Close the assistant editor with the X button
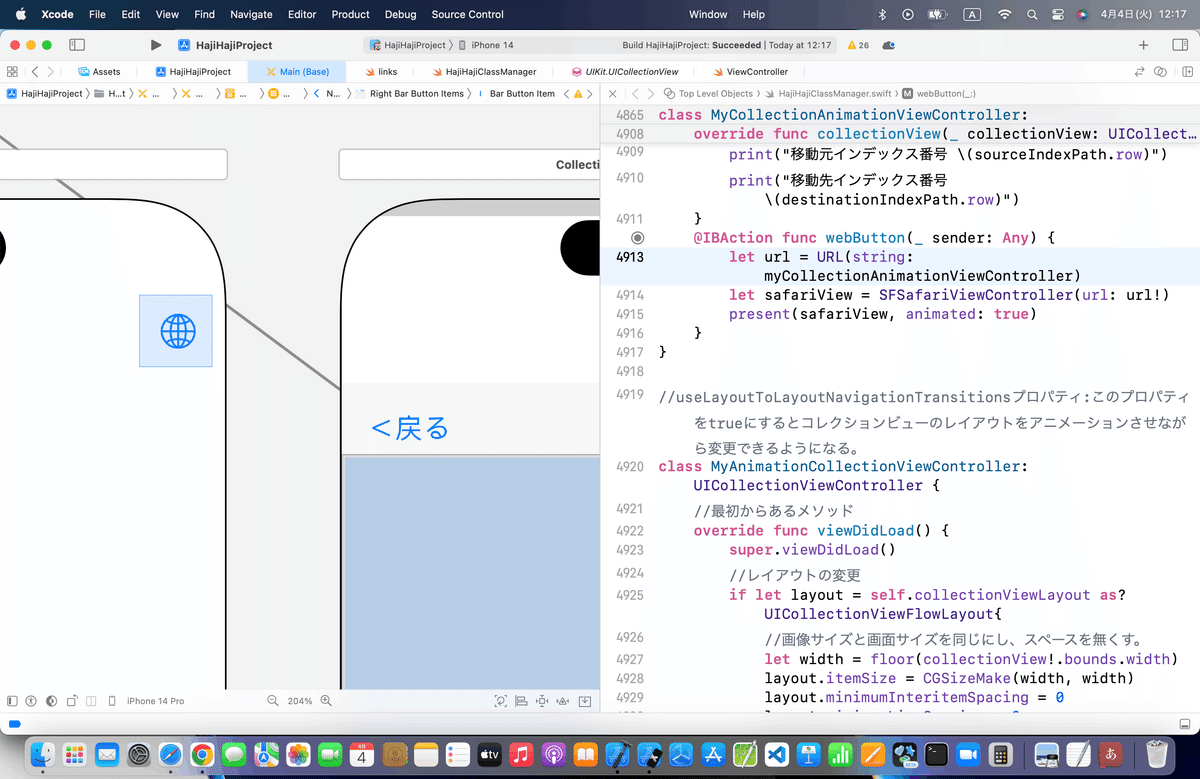 [x=613, y=94]
